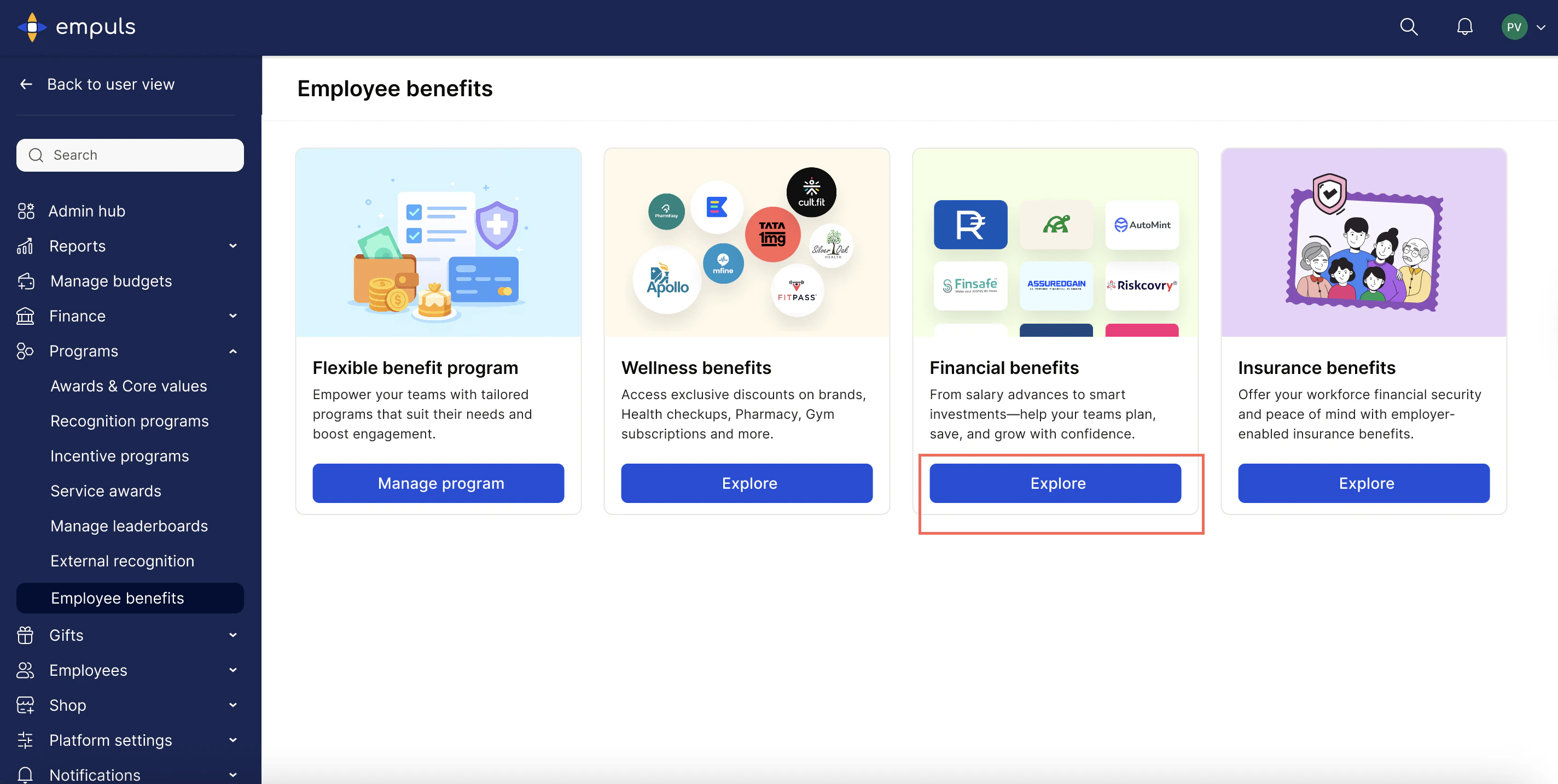Go to Back to user view

pyautogui.click(x=111, y=84)
